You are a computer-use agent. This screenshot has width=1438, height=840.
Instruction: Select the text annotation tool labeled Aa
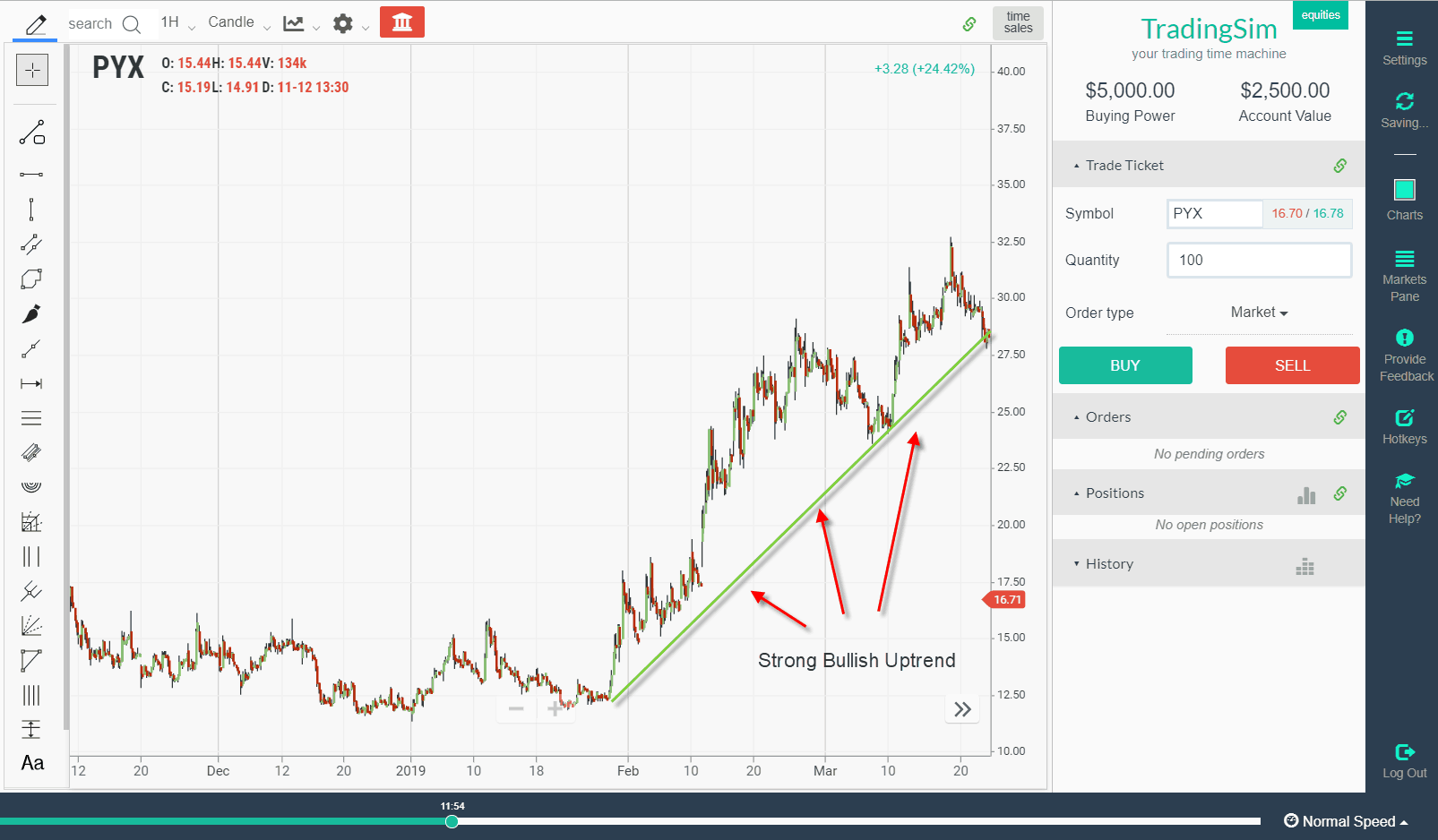(32, 763)
